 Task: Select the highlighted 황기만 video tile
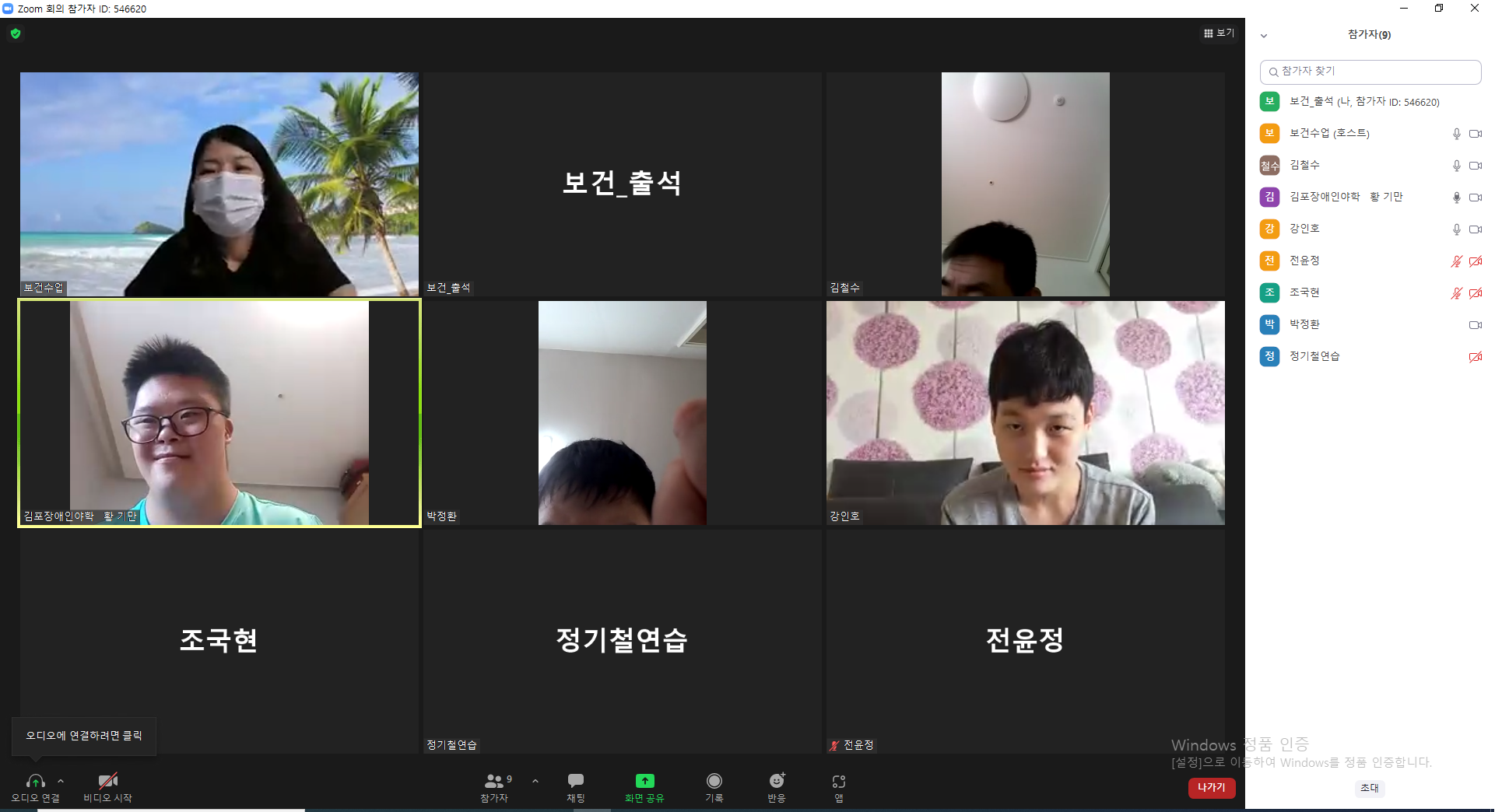(x=219, y=413)
